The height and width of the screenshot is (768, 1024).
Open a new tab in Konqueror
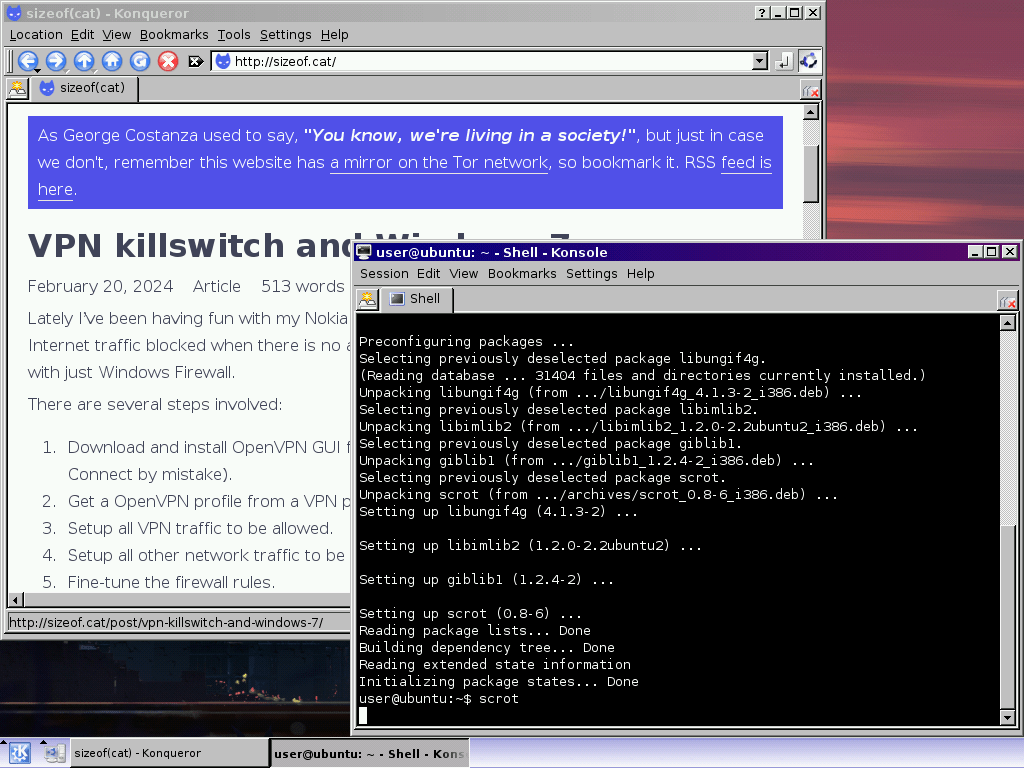pos(18,89)
